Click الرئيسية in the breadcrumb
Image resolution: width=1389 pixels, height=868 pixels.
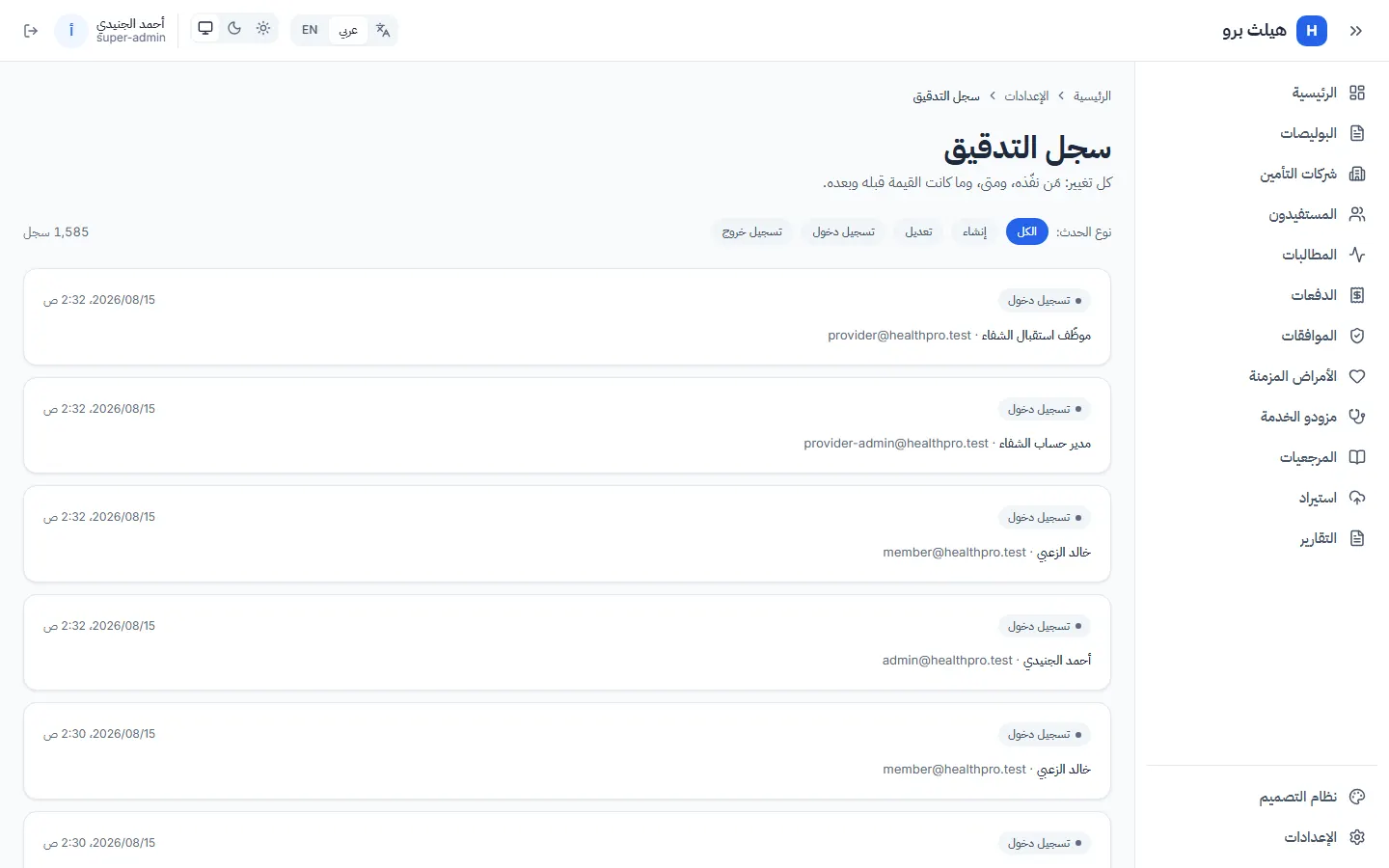[1093, 96]
